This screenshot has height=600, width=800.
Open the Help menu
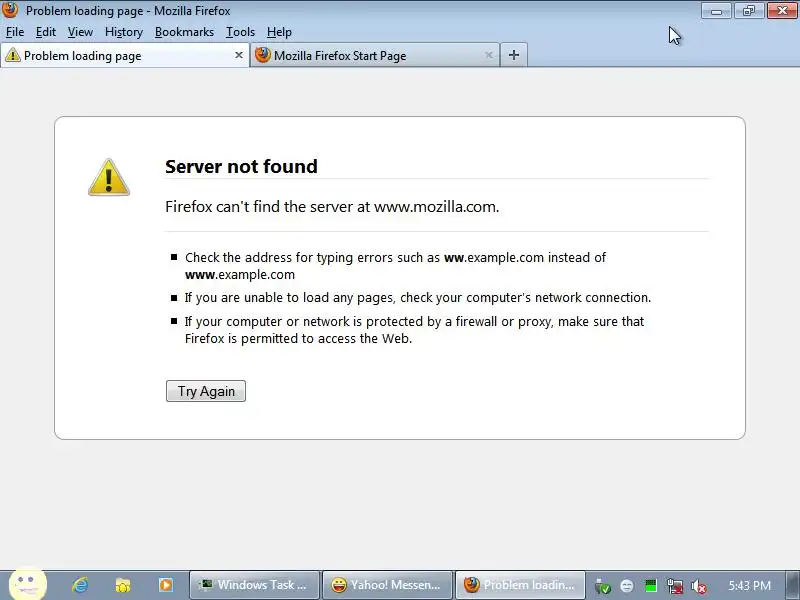(279, 32)
